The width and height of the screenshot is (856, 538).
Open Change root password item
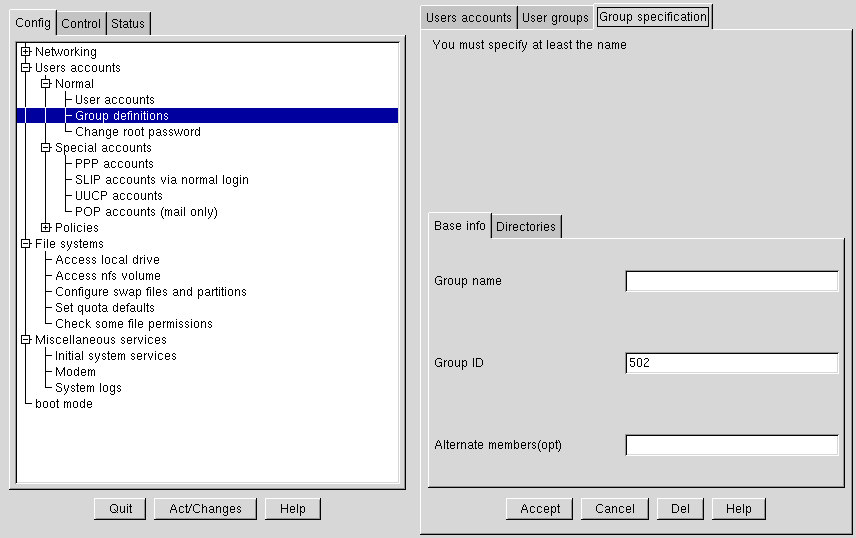tap(138, 132)
